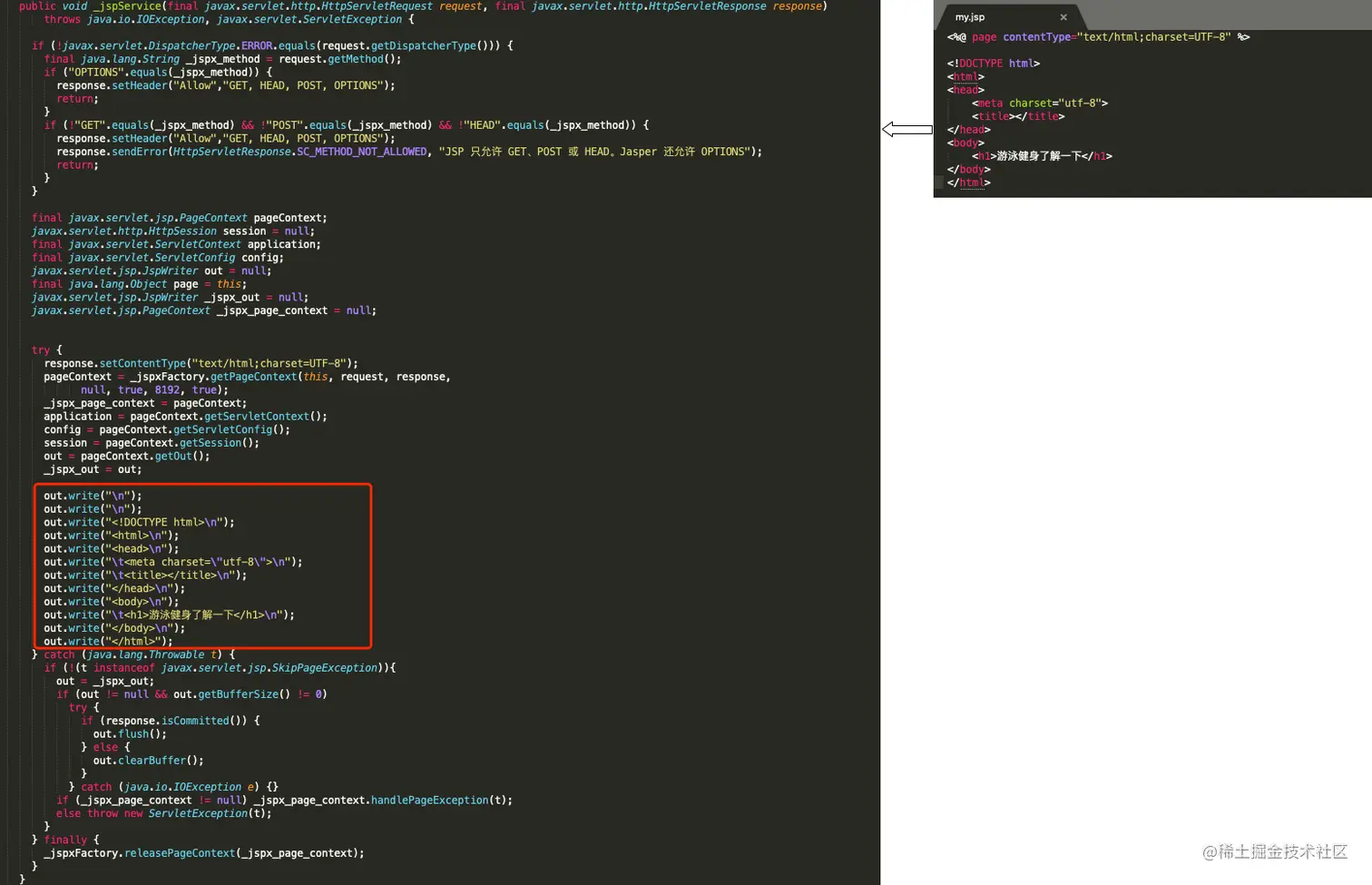Click the "_jspxFactory.getPageContext(" call
Image resolution: width=1372 pixels, height=885 pixels.
[x=217, y=377]
